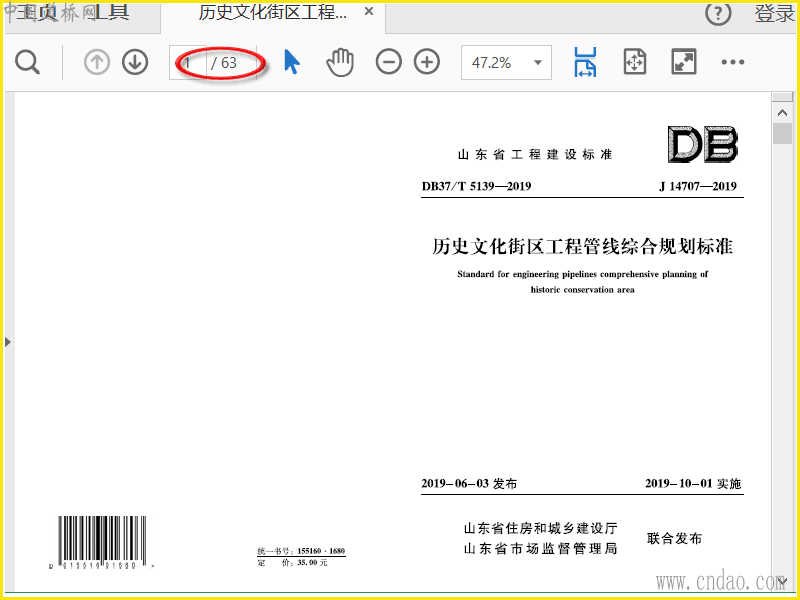Open more tools ellipsis menu
This screenshot has width=800, height=600.
(x=733, y=62)
